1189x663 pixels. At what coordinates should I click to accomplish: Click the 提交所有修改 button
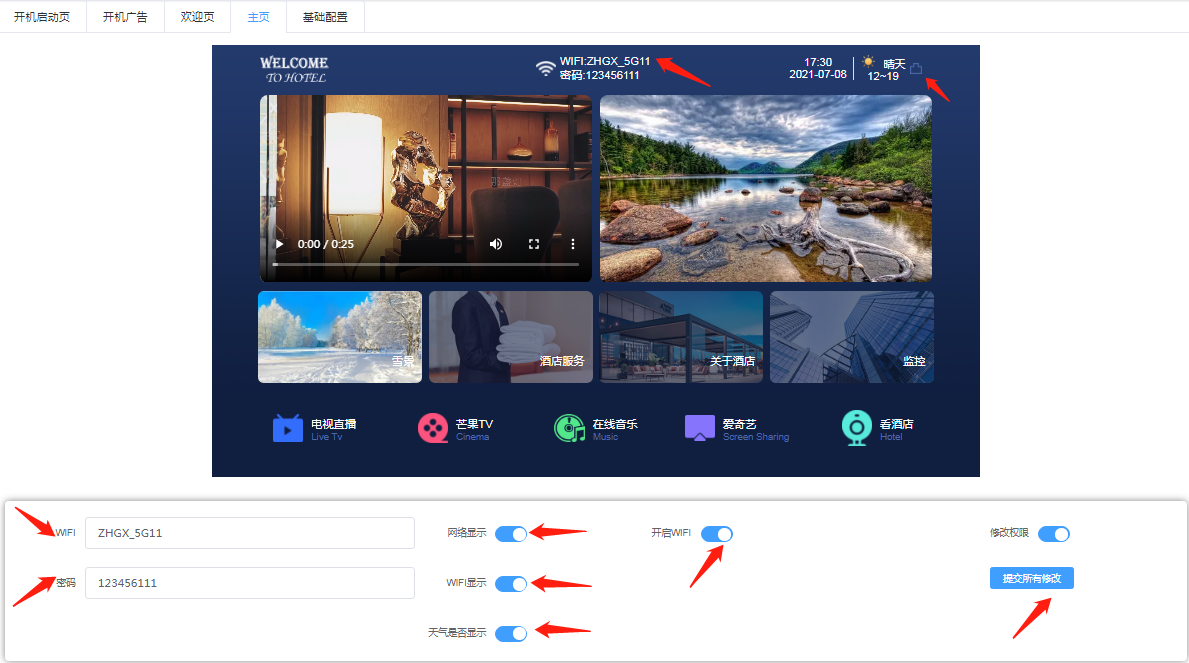click(x=1032, y=579)
